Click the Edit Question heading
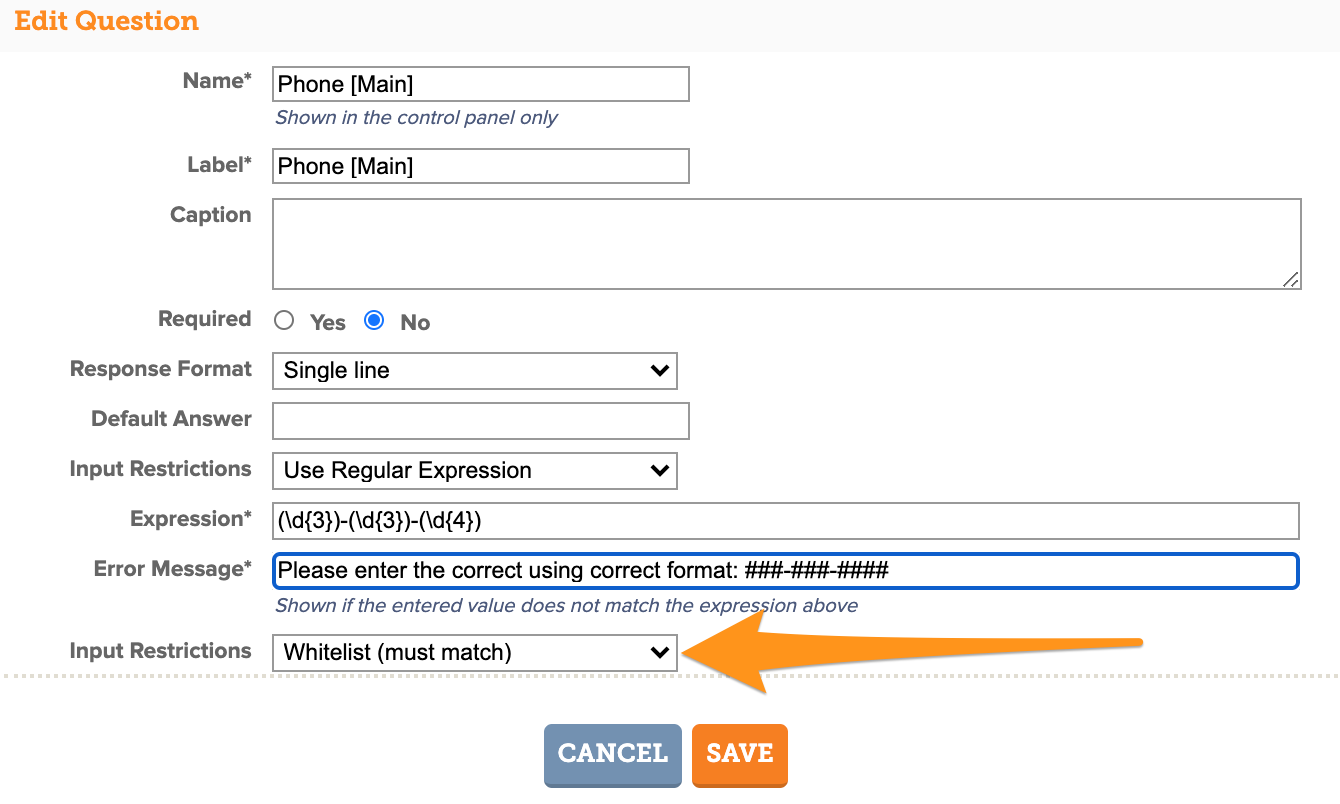1340x804 pixels. coord(107,21)
